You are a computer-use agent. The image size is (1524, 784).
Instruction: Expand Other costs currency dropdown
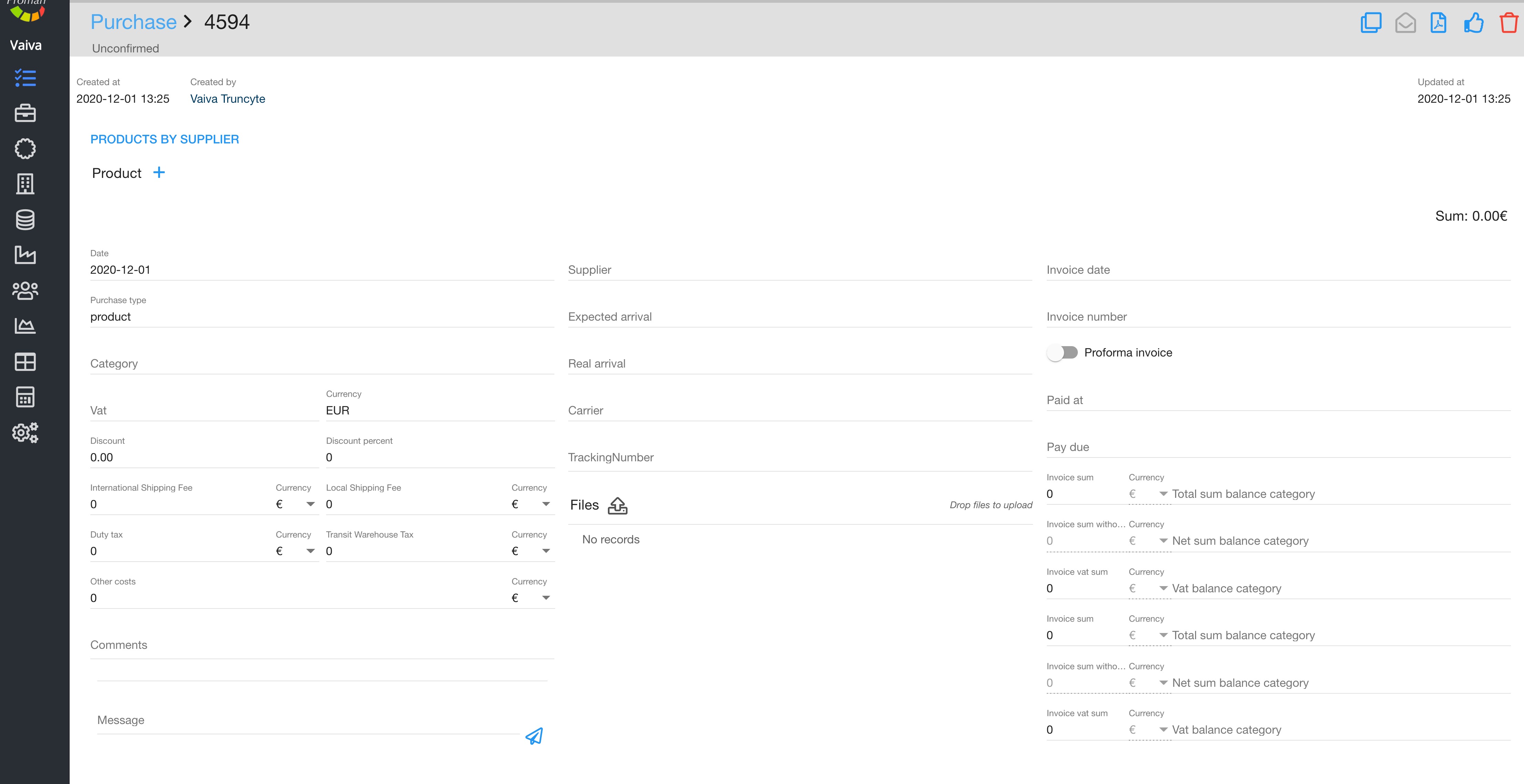[x=545, y=597]
